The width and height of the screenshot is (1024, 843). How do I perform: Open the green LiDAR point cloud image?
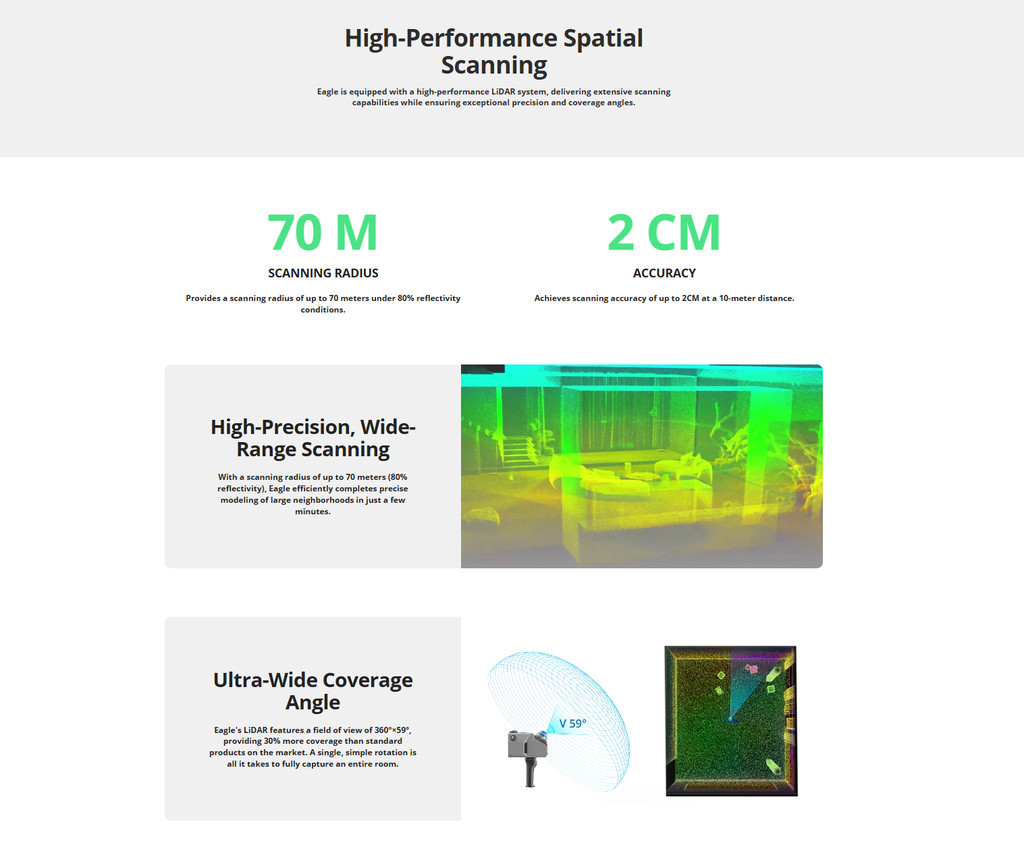point(641,466)
